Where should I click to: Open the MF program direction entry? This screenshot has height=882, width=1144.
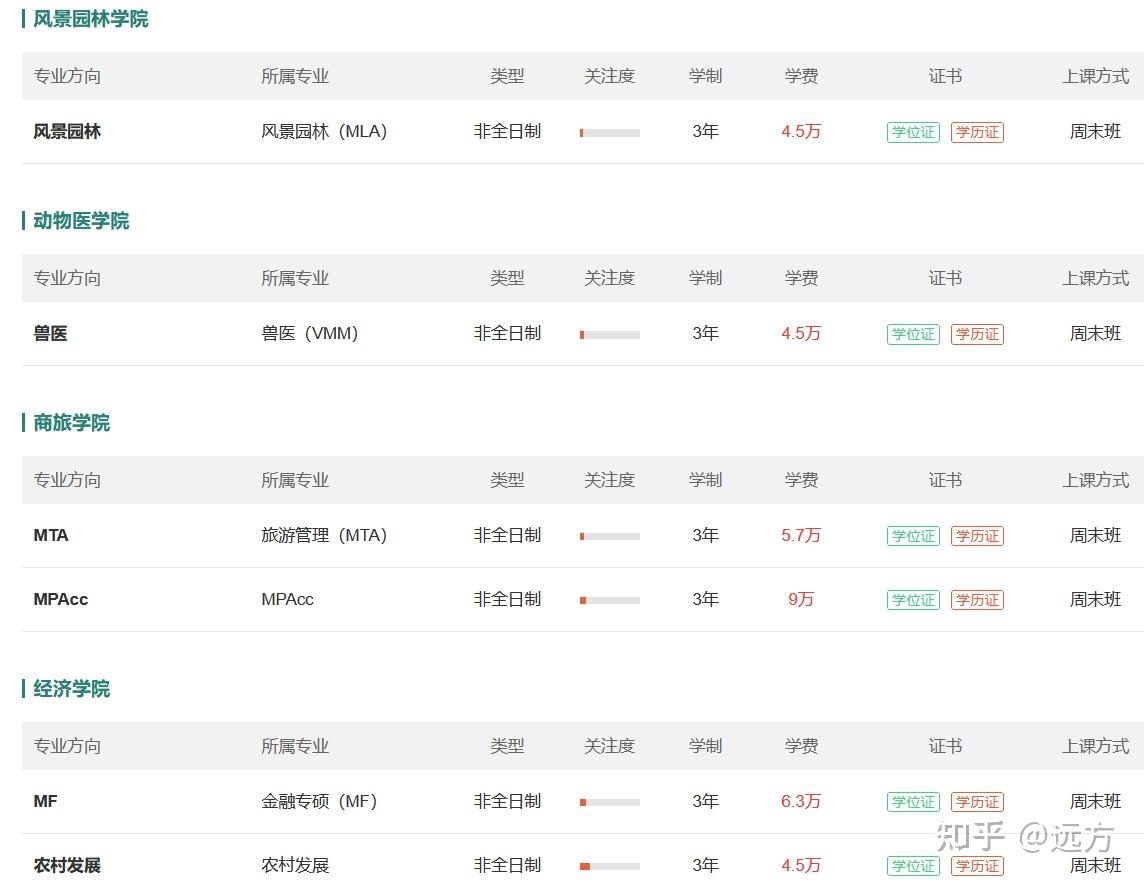45,801
